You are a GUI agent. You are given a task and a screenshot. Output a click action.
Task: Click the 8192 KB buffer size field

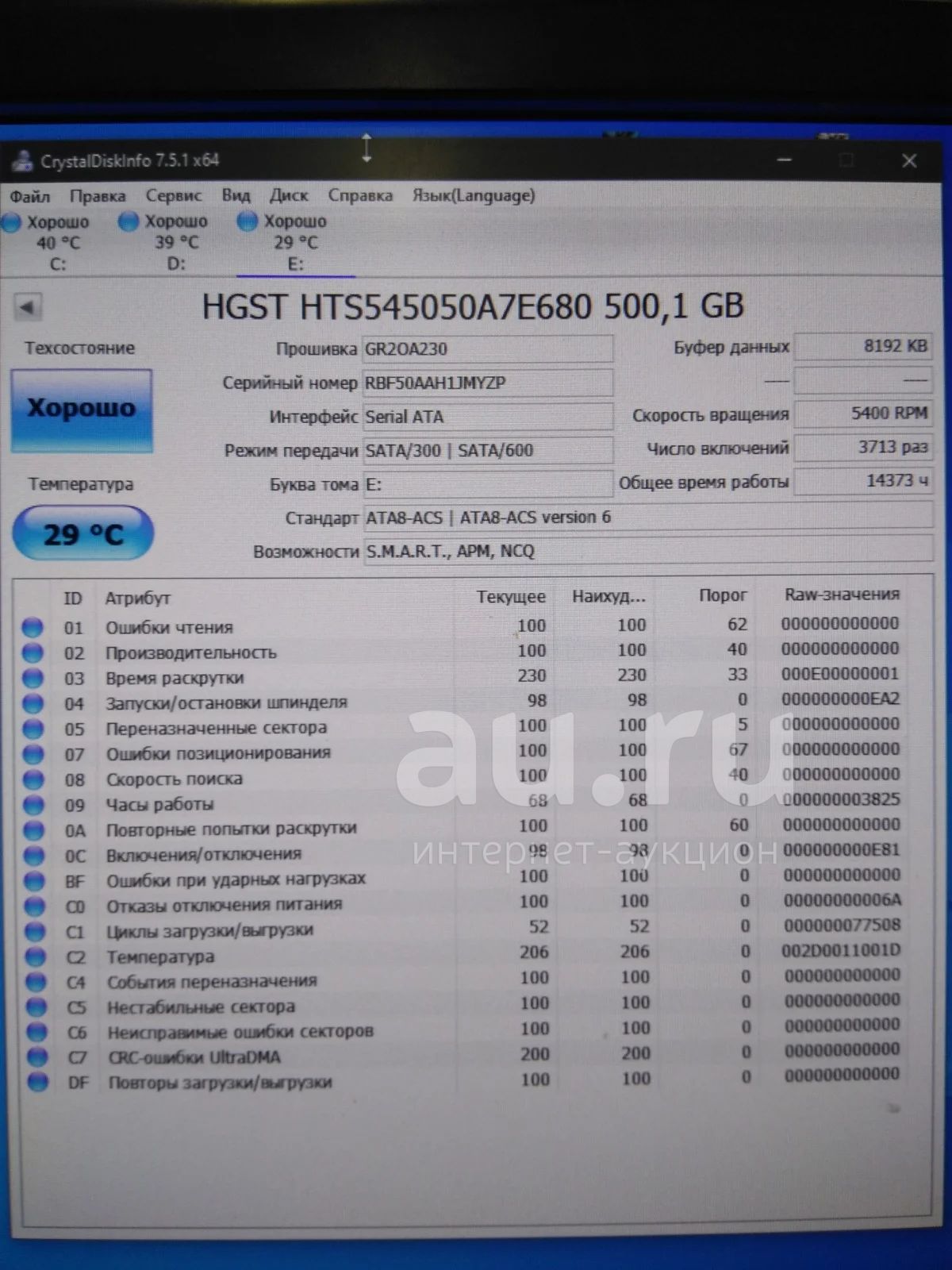[x=862, y=346]
